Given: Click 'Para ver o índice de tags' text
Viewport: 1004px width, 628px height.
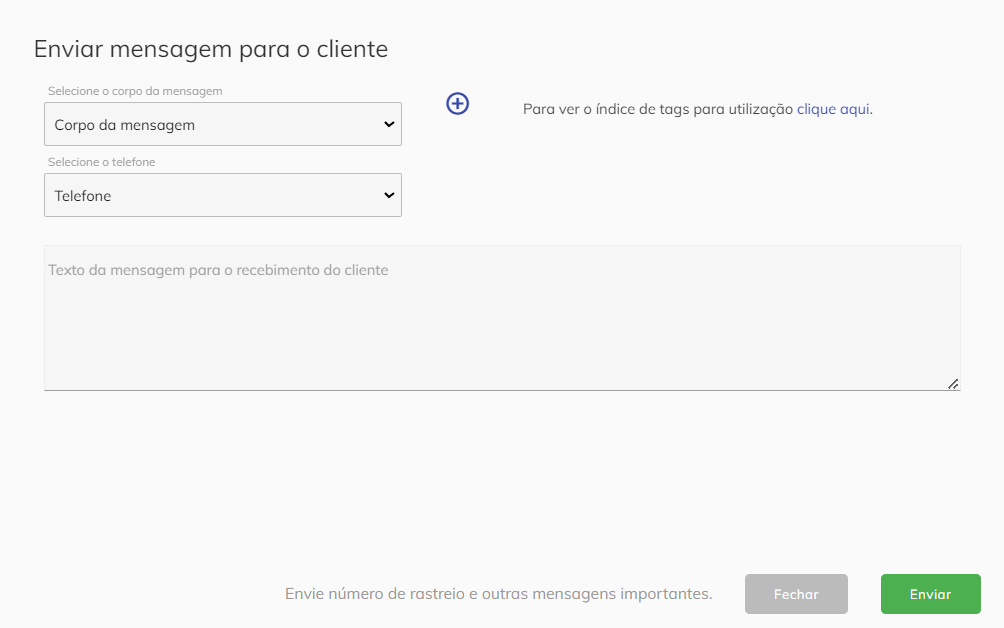Looking at the screenshot, I should (658, 109).
